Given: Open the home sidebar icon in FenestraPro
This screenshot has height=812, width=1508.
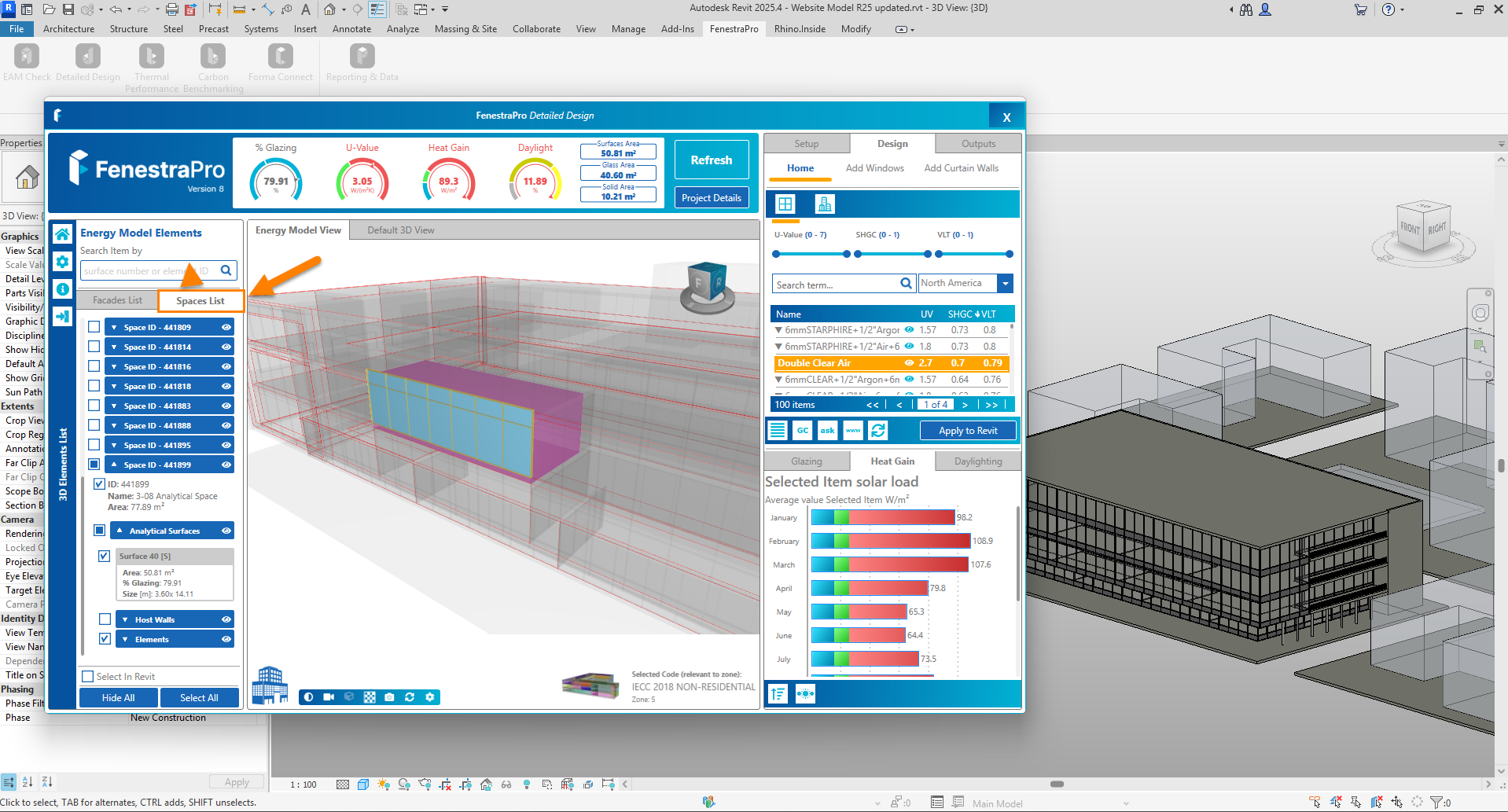Looking at the screenshot, I should (63, 234).
